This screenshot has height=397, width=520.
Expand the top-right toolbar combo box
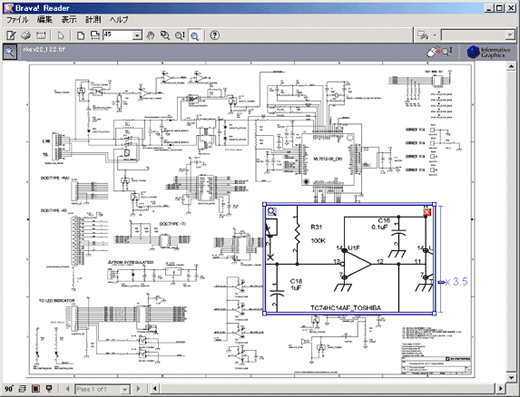point(510,35)
